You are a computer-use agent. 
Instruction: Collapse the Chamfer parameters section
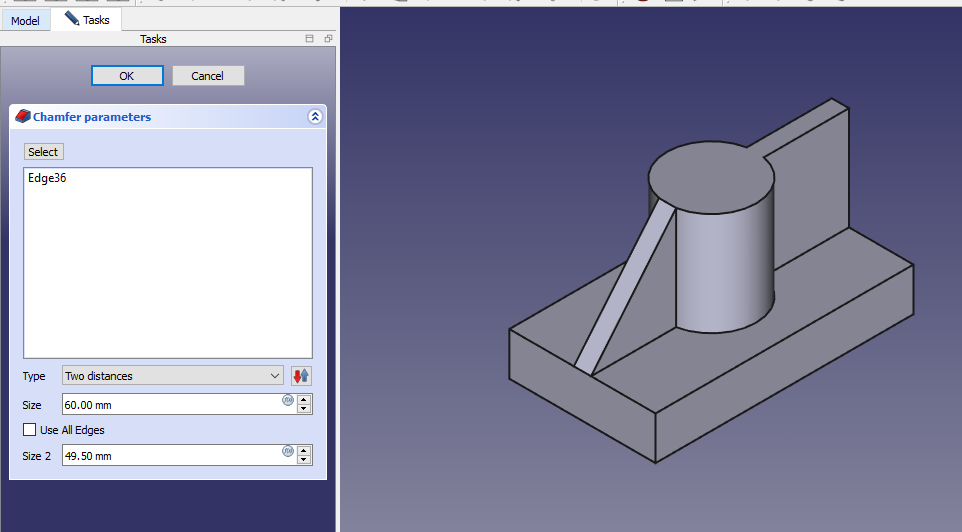coord(315,117)
